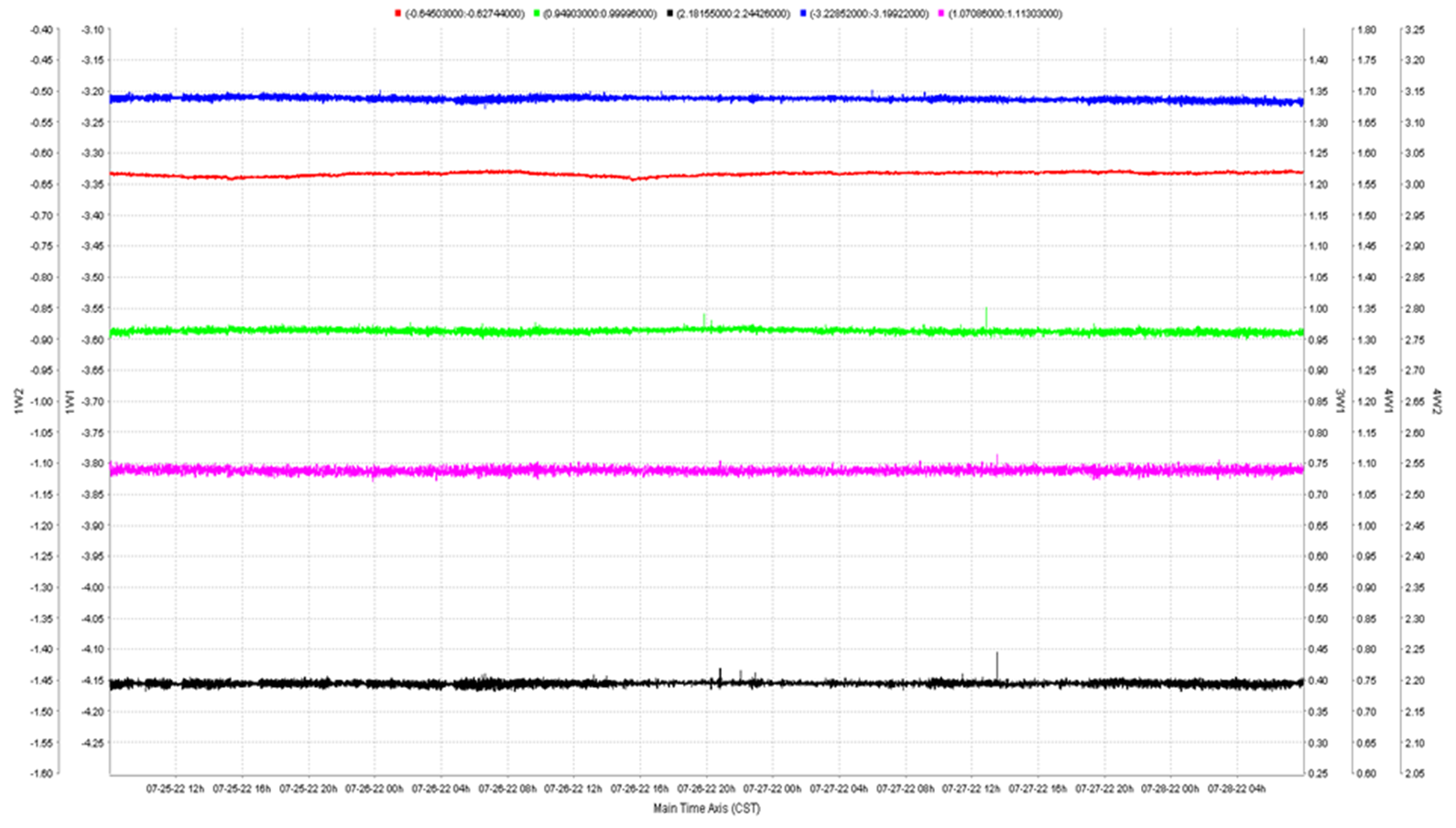Click the 4W2 axis label
The image size is (1456, 828).
point(1438,401)
